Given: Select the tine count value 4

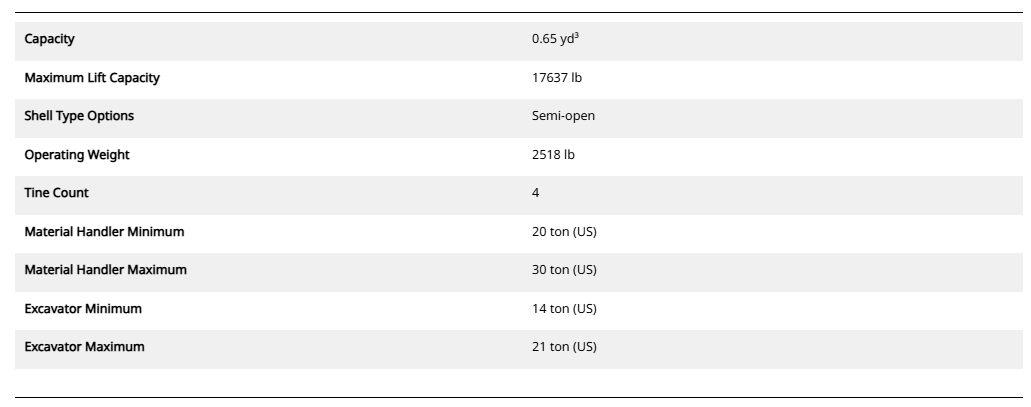Looking at the screenshot, I should pos(536,193).
